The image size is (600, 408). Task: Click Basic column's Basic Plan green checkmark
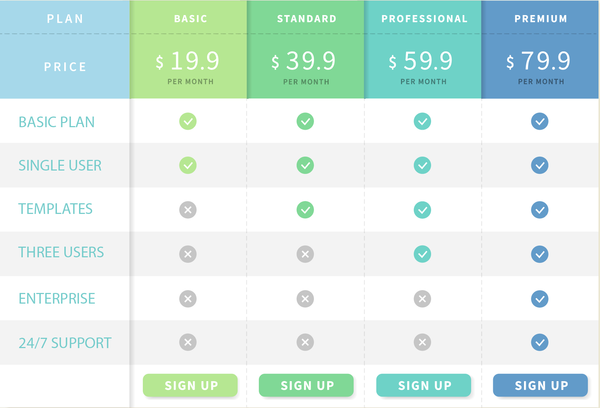[x=188, y=121]
